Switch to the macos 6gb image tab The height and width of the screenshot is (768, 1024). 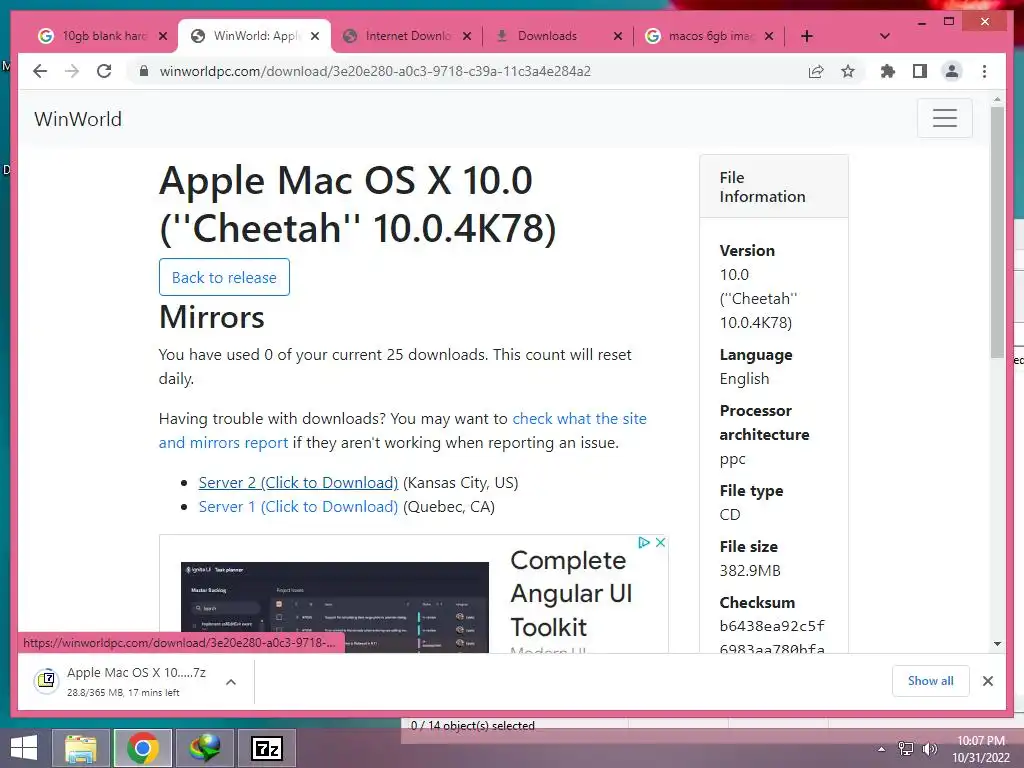coord(711,36)
